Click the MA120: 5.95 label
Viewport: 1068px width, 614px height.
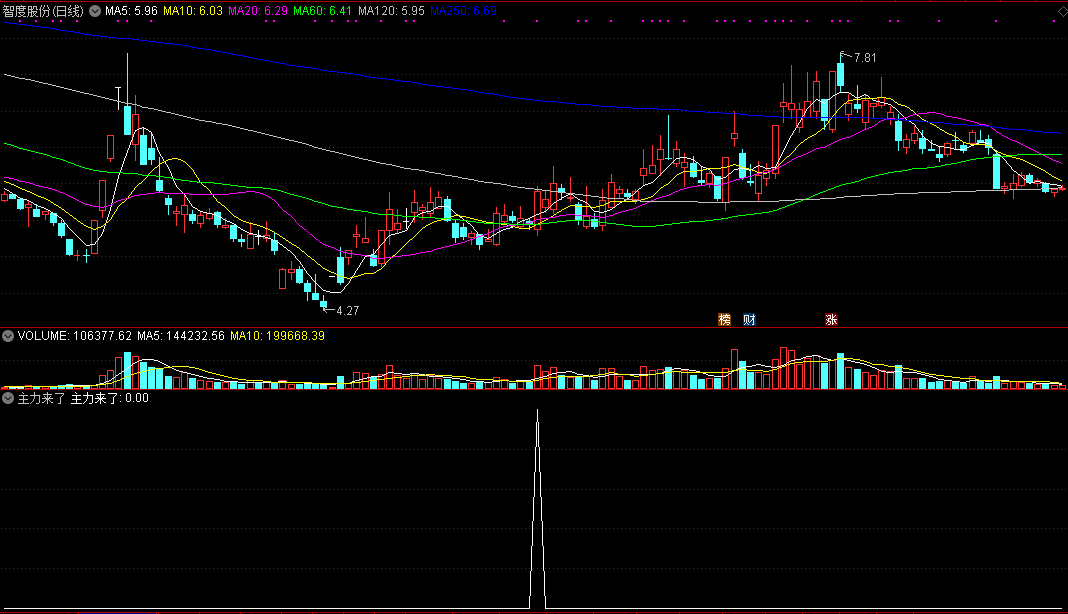(x=391, y=11)
